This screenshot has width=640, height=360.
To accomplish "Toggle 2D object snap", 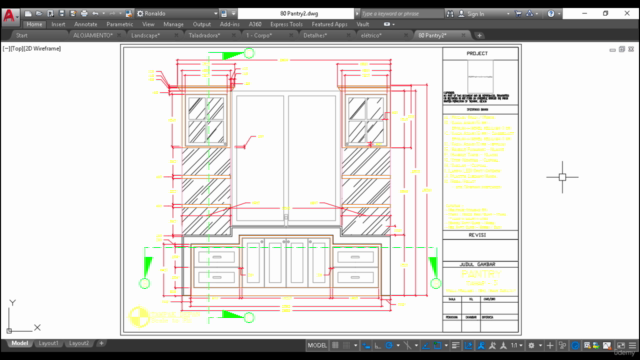I will coord(438,345).
